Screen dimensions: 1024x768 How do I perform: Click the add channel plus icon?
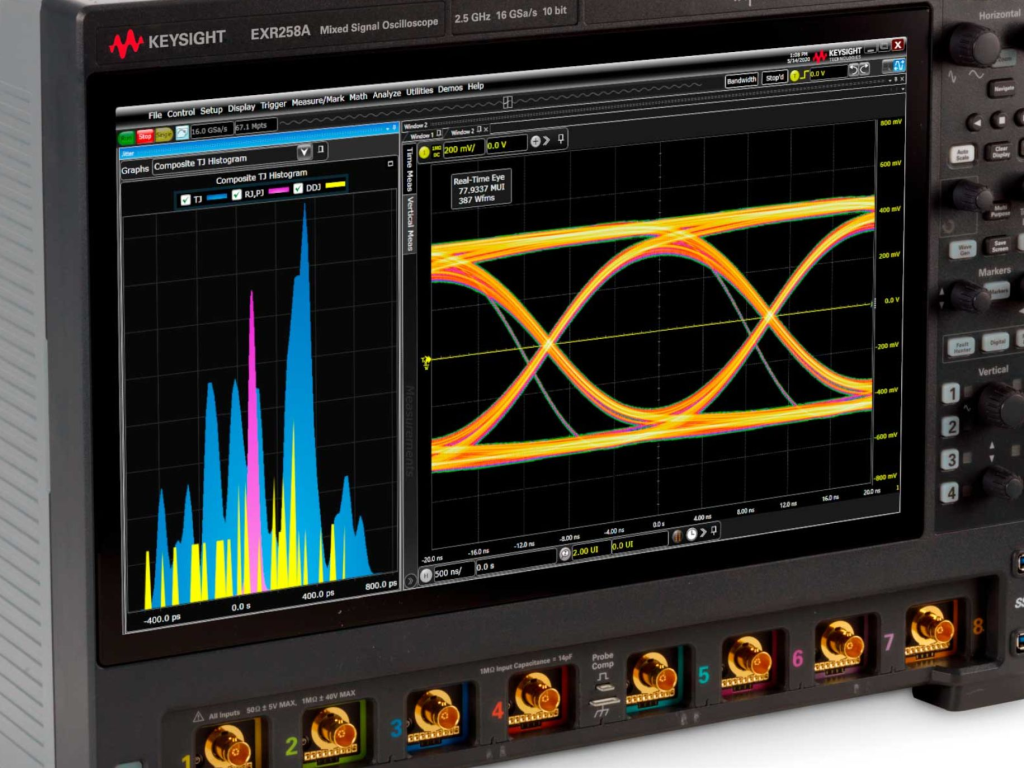pyautogui.click(x=536, y=141)
